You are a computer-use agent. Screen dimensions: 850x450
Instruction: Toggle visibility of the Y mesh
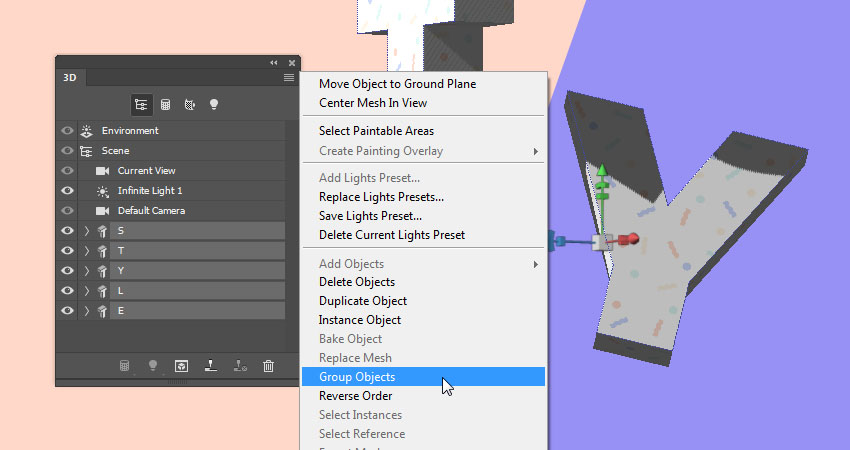tap(67, 271)
